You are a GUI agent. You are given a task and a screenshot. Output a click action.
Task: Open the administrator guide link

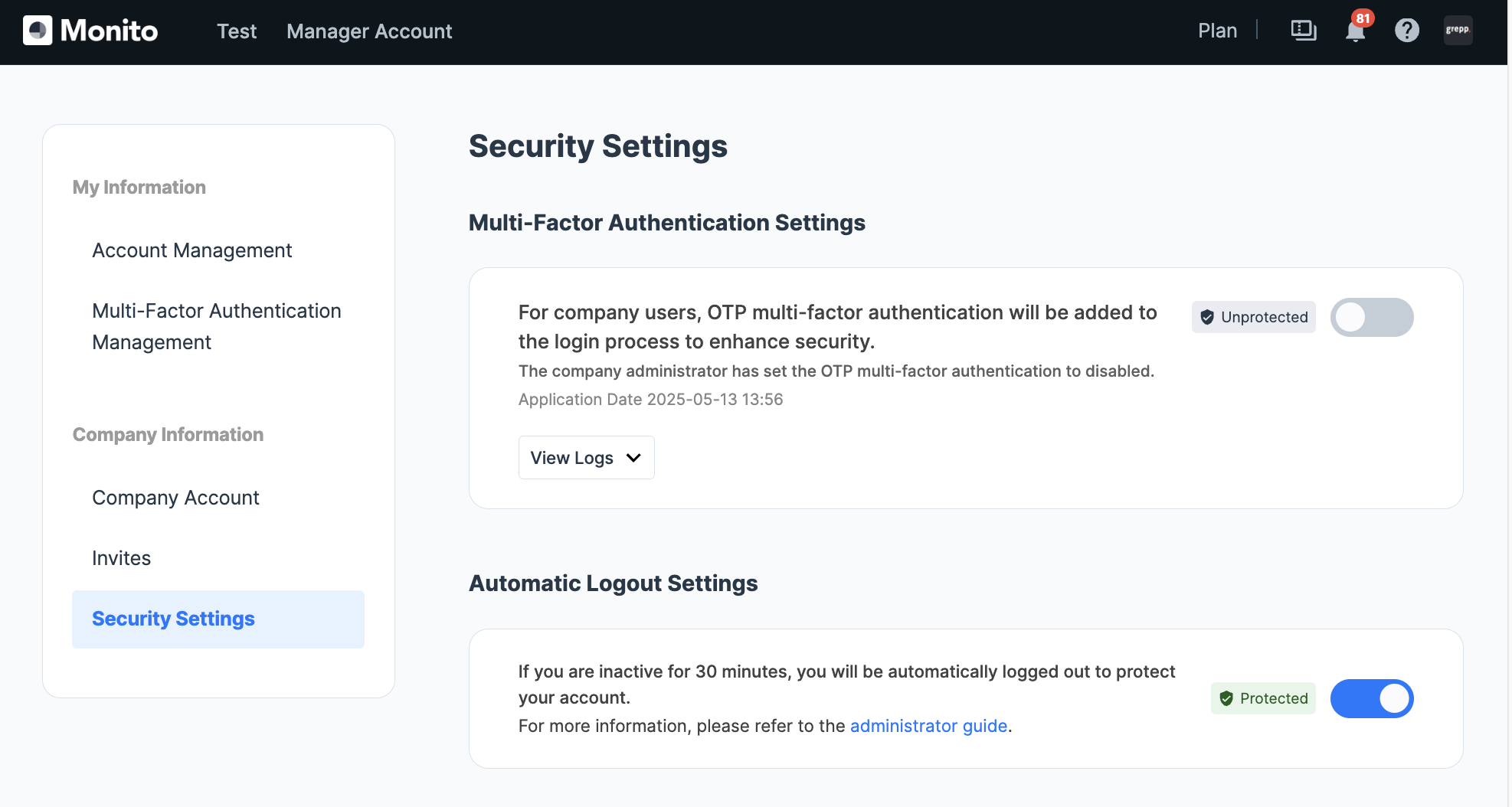click(928, 726)
